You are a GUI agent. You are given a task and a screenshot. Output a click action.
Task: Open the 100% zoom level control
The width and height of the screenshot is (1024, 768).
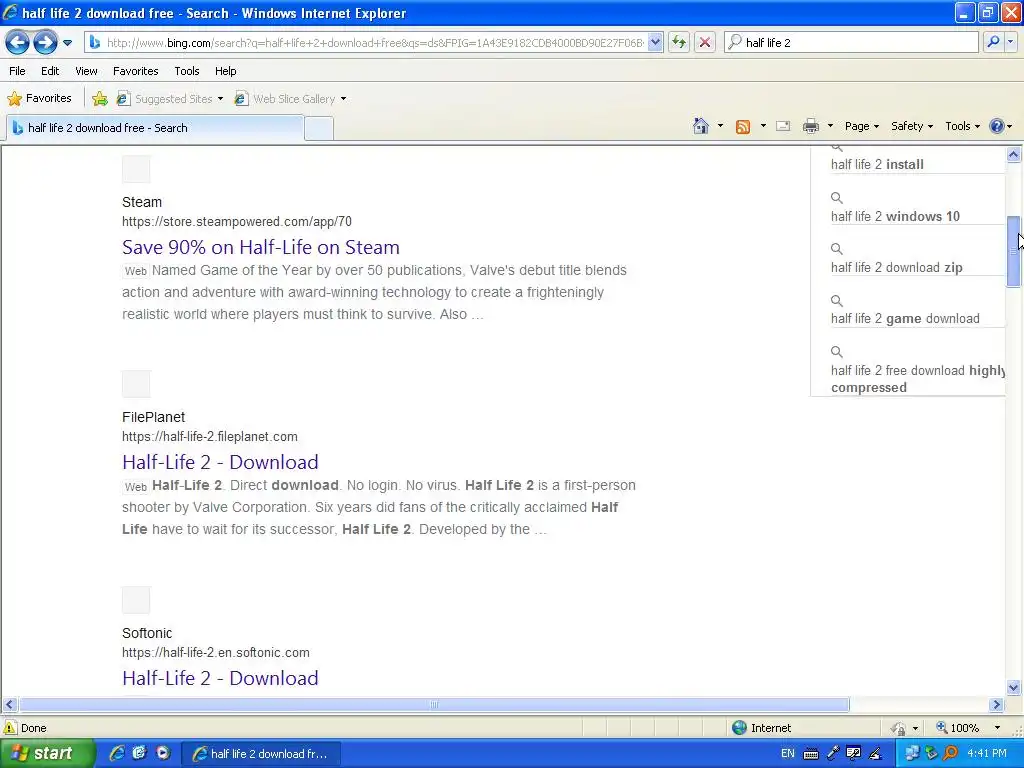coord(968,728)
